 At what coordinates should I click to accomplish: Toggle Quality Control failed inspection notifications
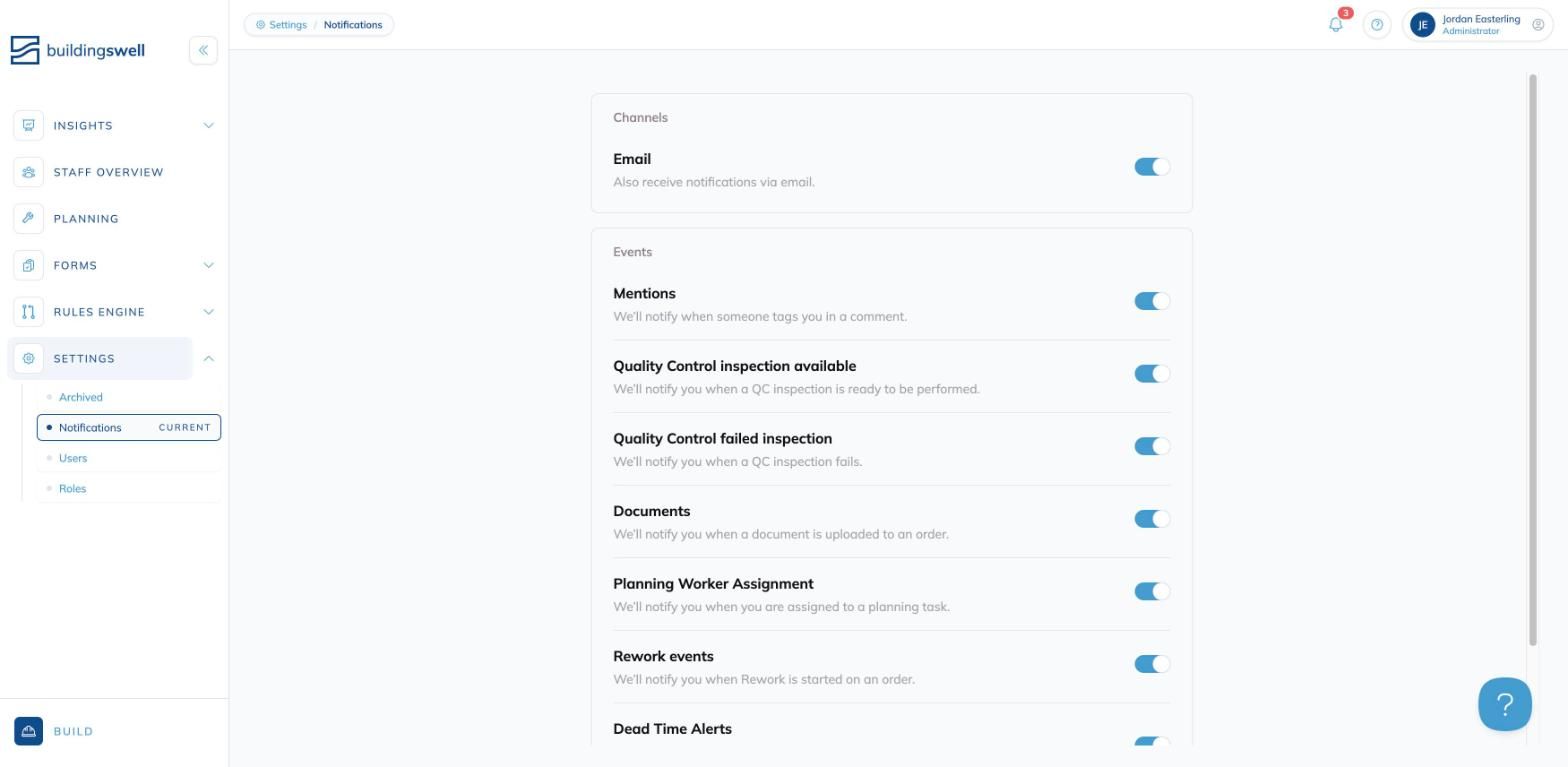point(1152,446)
